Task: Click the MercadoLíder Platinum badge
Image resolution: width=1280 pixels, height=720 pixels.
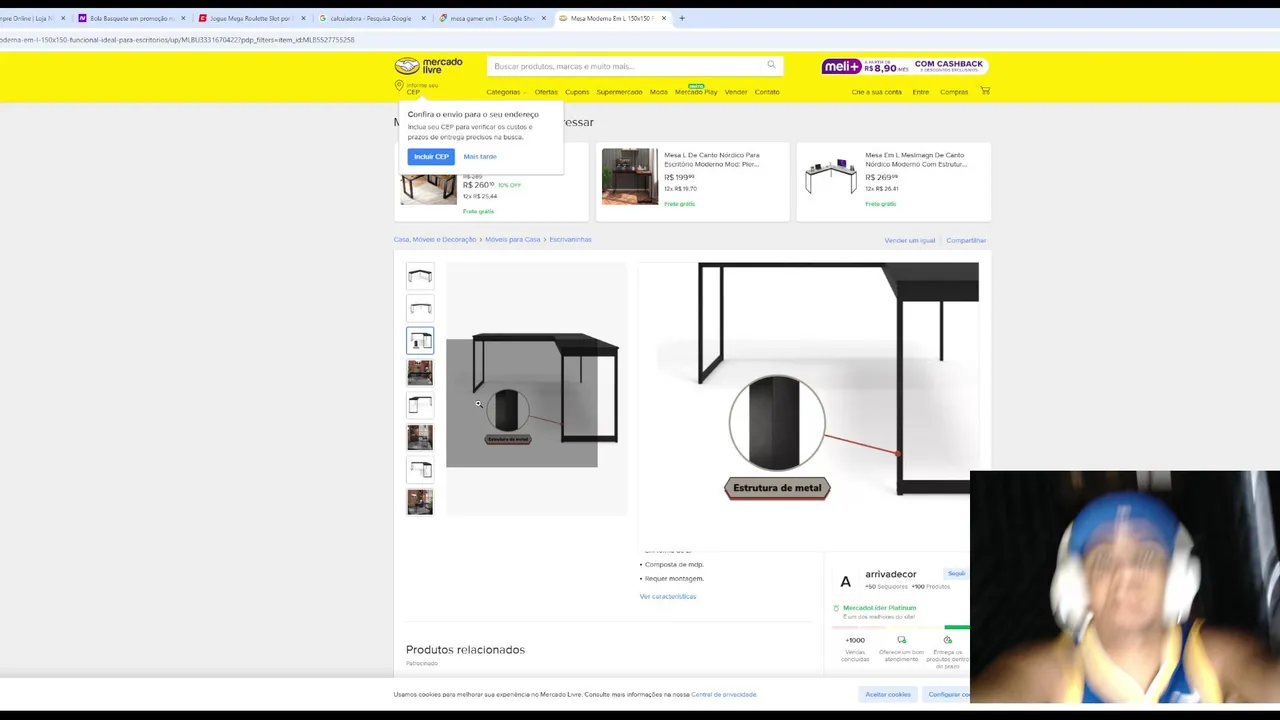Action: pyautogui.click(x=879, y=608)
